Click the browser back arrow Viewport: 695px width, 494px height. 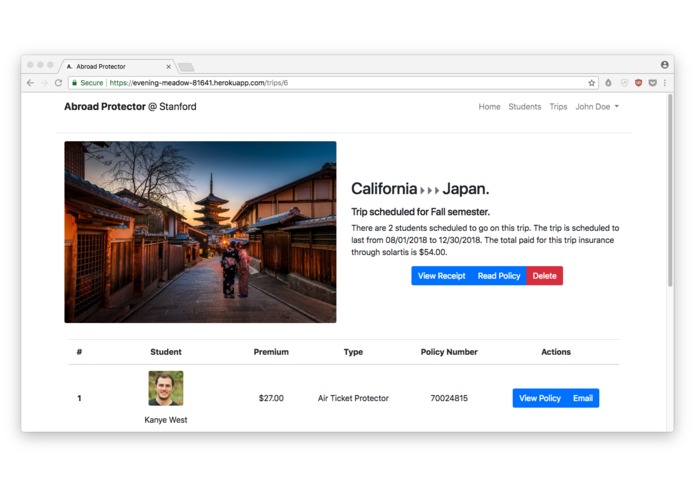[x=30, y=83]
